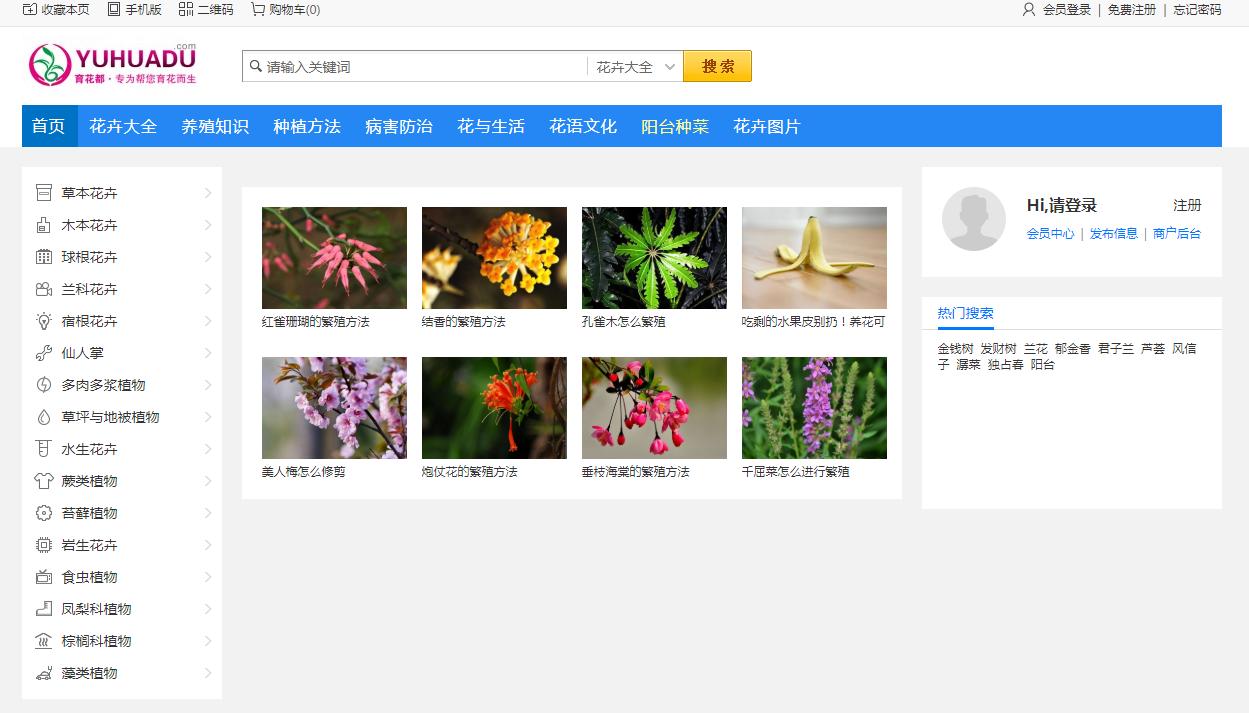1249x713 pixels.
Task: Open the 花卉大全 search category dropdown
Action: click(636, 66)
